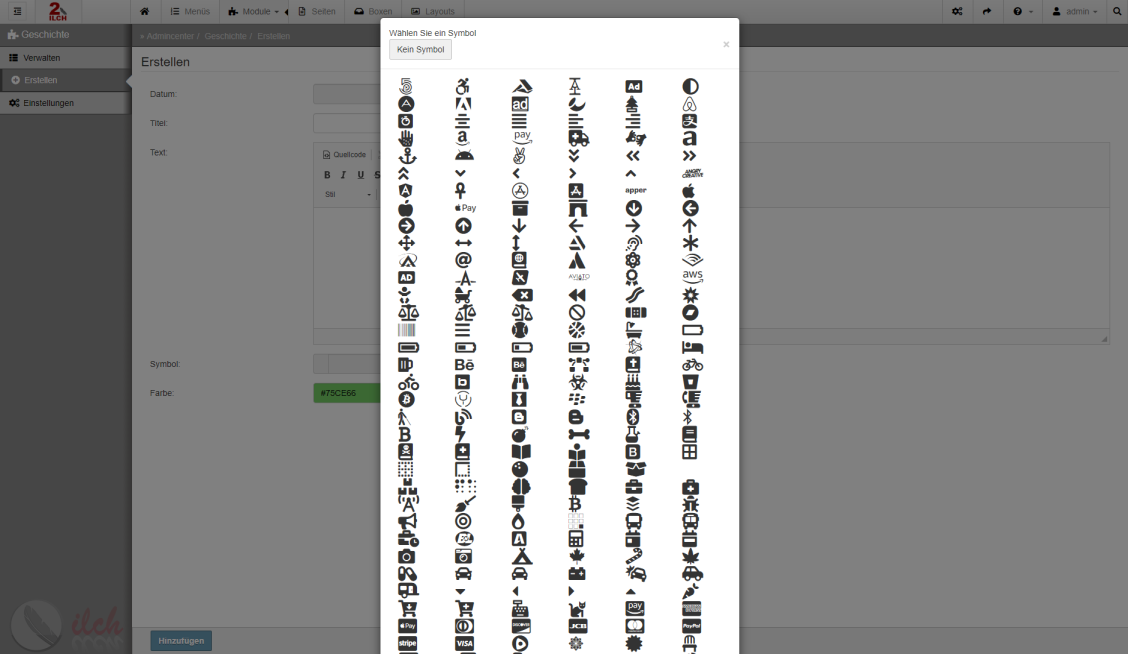The height and width of the screenshot is (654, 1128).
Task: Open the help question-mark dropdown
Action: 1022,12
